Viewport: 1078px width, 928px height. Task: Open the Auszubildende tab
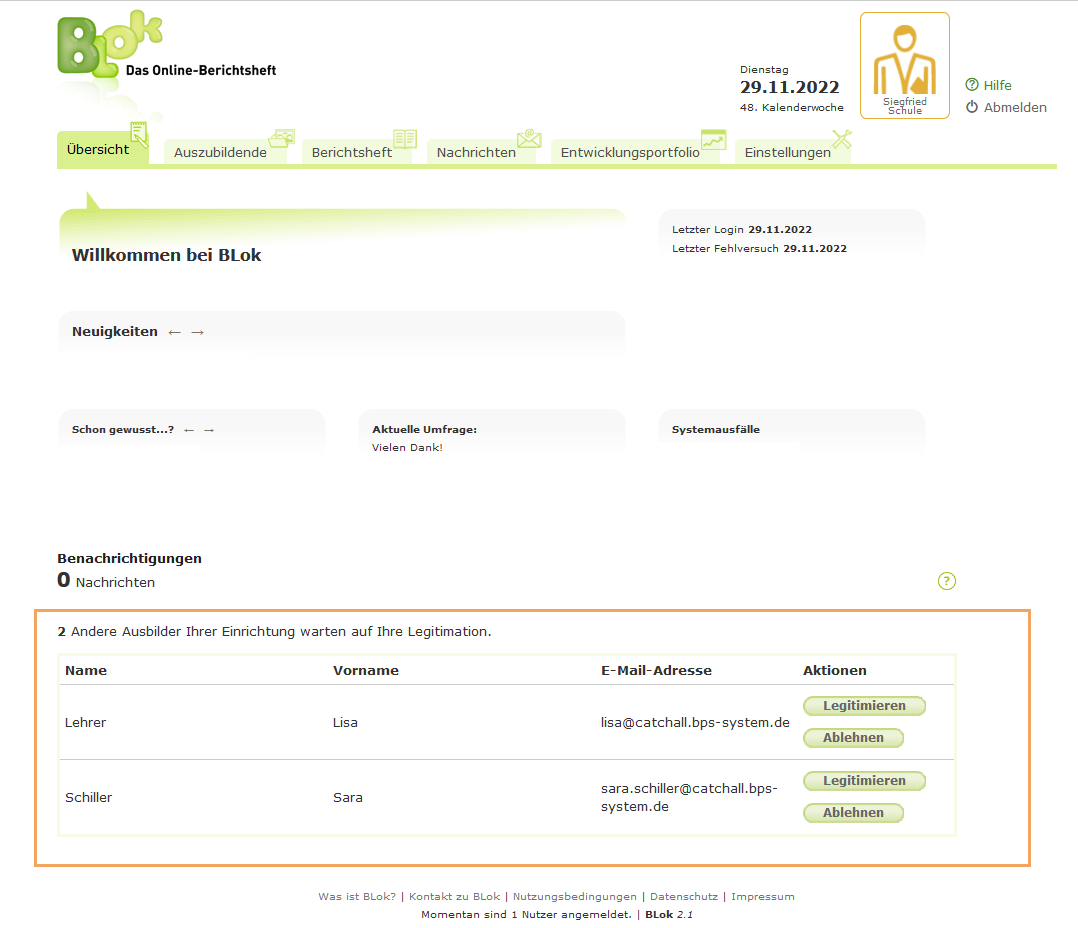point(222,152)
